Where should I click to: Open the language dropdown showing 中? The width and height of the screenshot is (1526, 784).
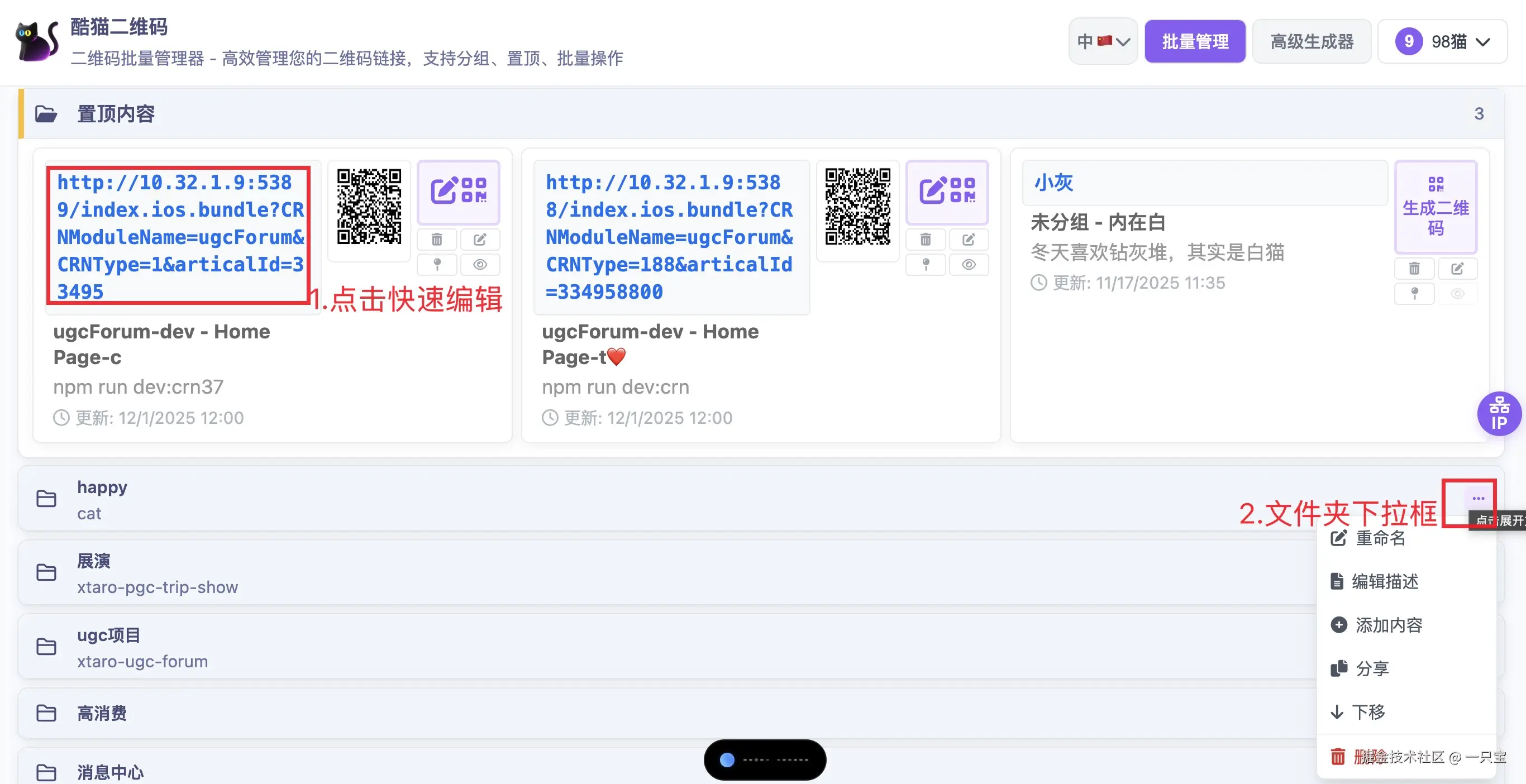tap(1103, 41)
